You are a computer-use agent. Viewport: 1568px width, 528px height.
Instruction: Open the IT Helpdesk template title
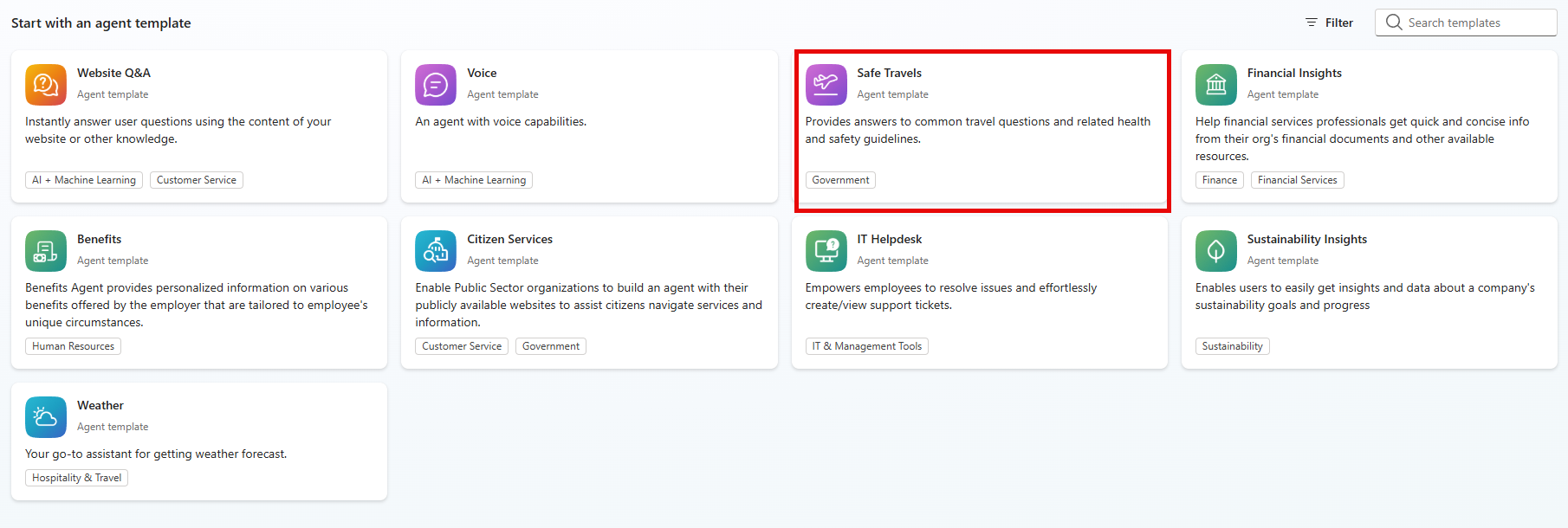889,239
